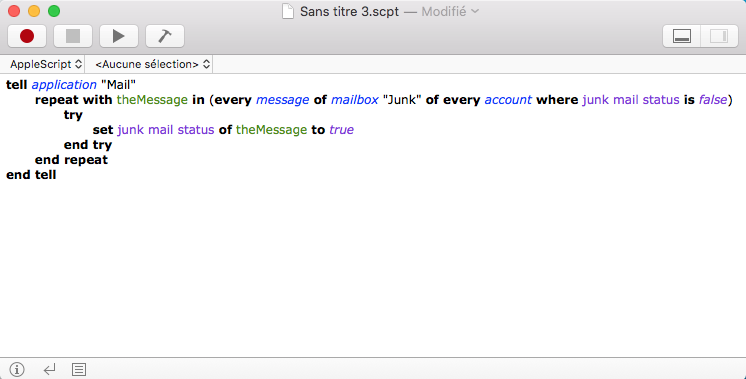Show the description info icon
The width and height of the screenshot is (746, 379).
point(17,369)
